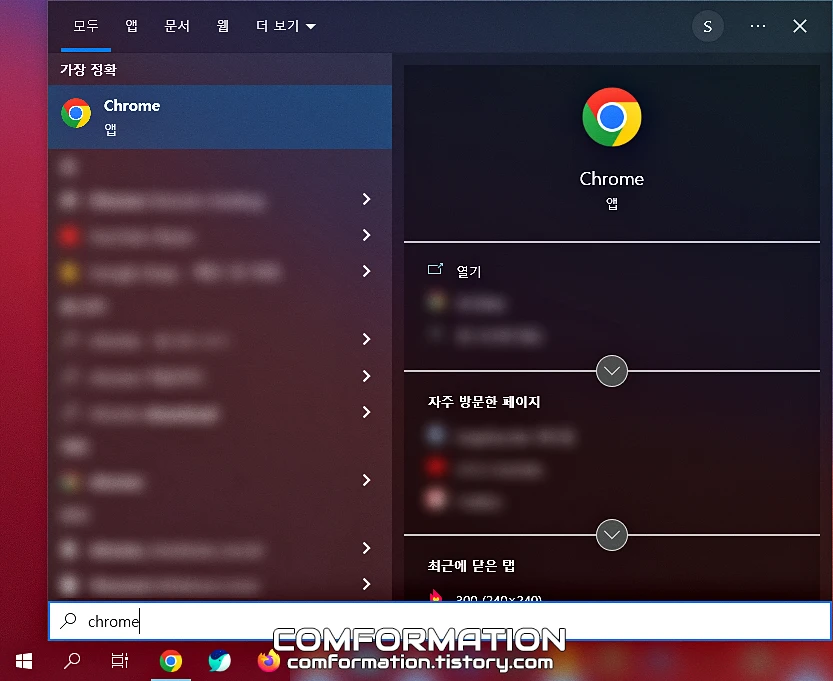Open the S user account avatar
Viewport: 833px width, 681px height.
pyautogui.click(x=708, y=26)
